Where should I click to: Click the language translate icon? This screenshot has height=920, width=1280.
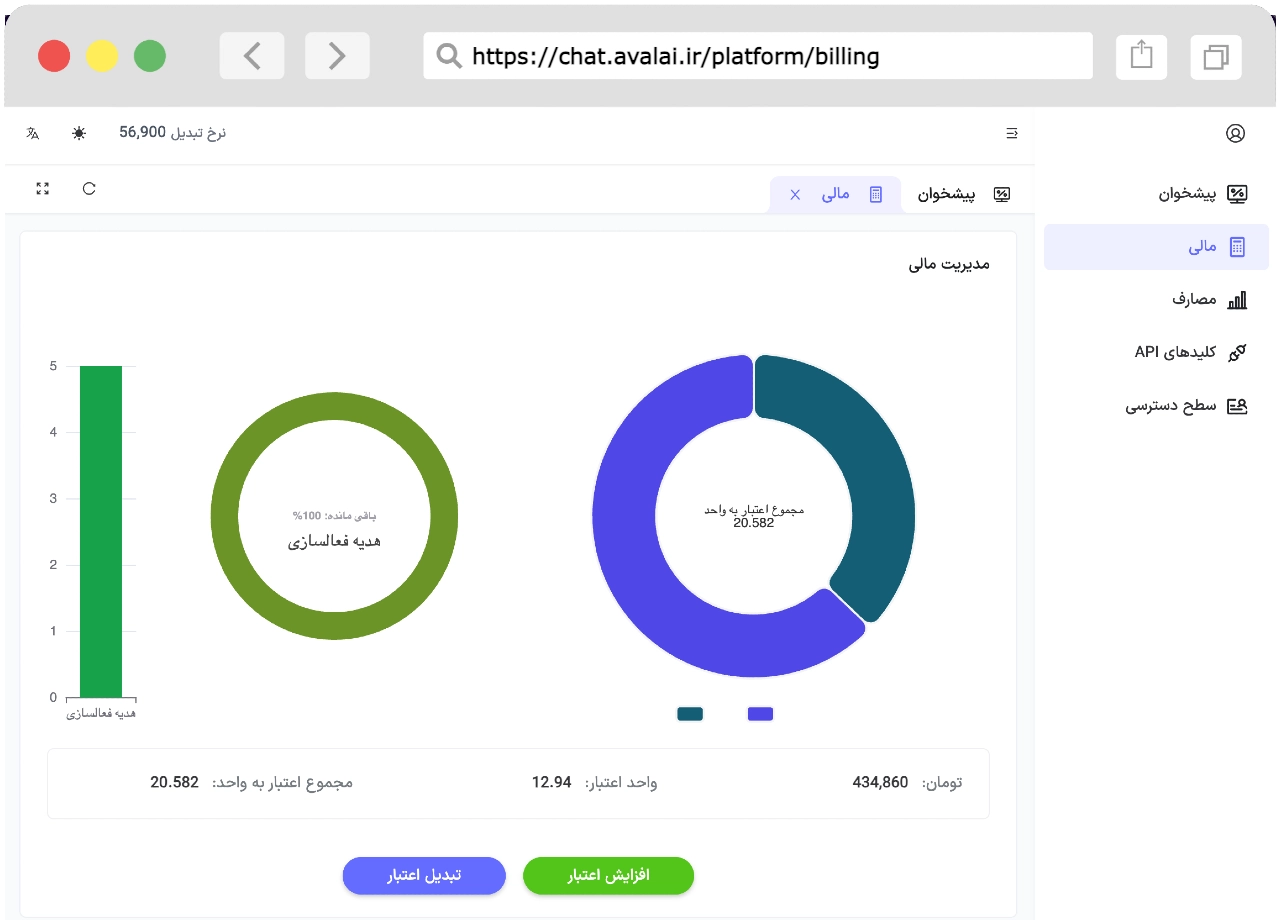(33, 133)
